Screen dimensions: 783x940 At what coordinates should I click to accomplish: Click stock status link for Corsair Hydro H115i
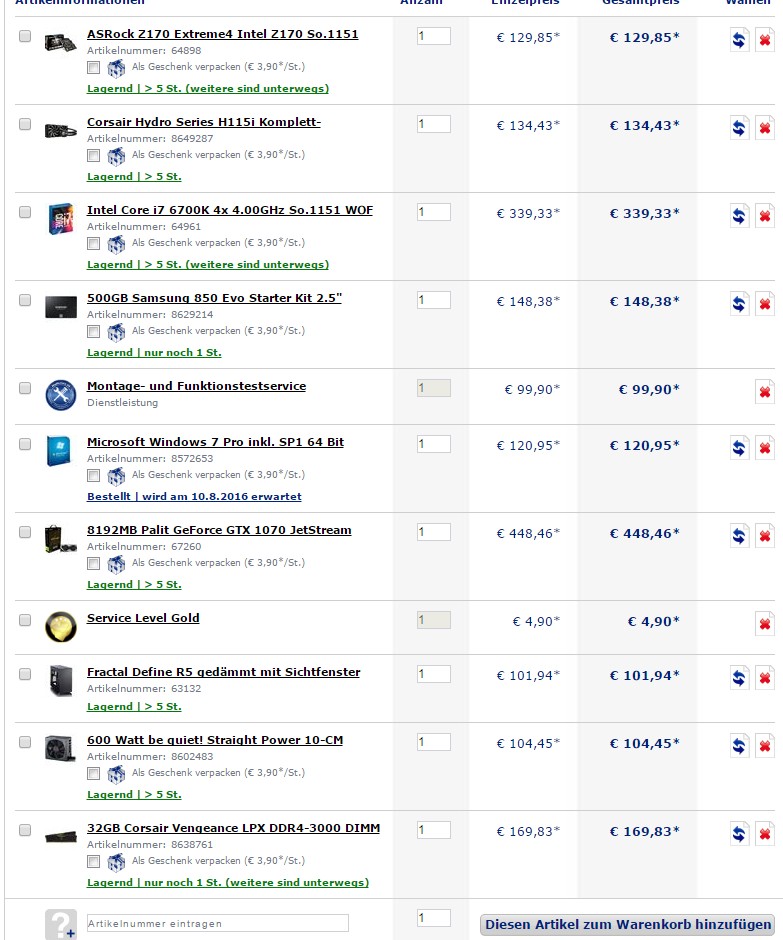pos(134,177)
